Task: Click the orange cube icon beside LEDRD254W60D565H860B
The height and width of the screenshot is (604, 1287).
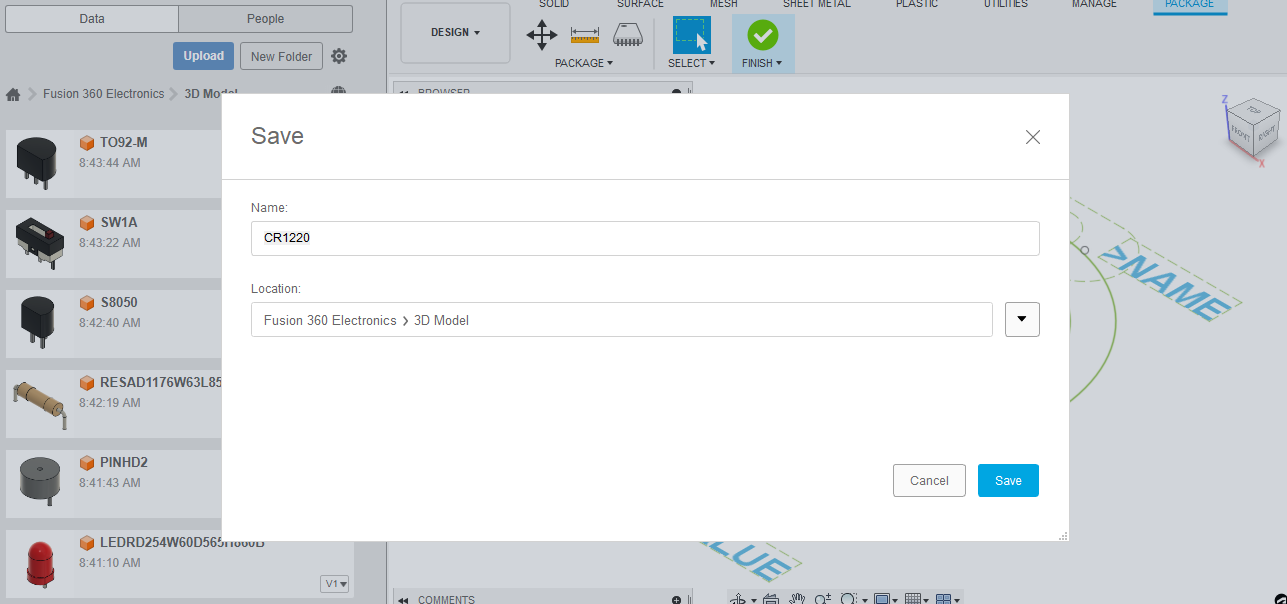Action: (87, 543)
